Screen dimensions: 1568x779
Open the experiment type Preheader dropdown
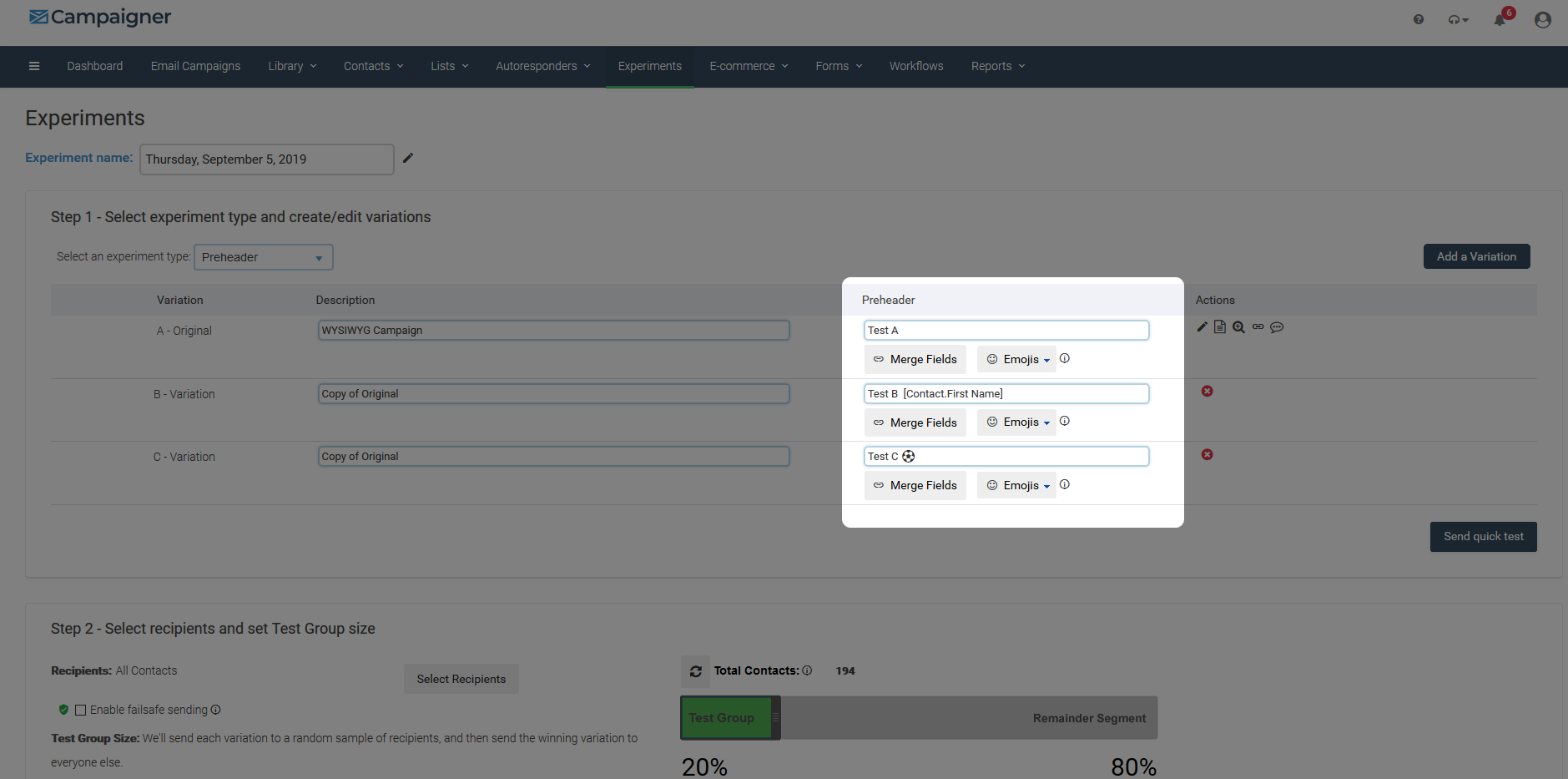pos(264,257)
